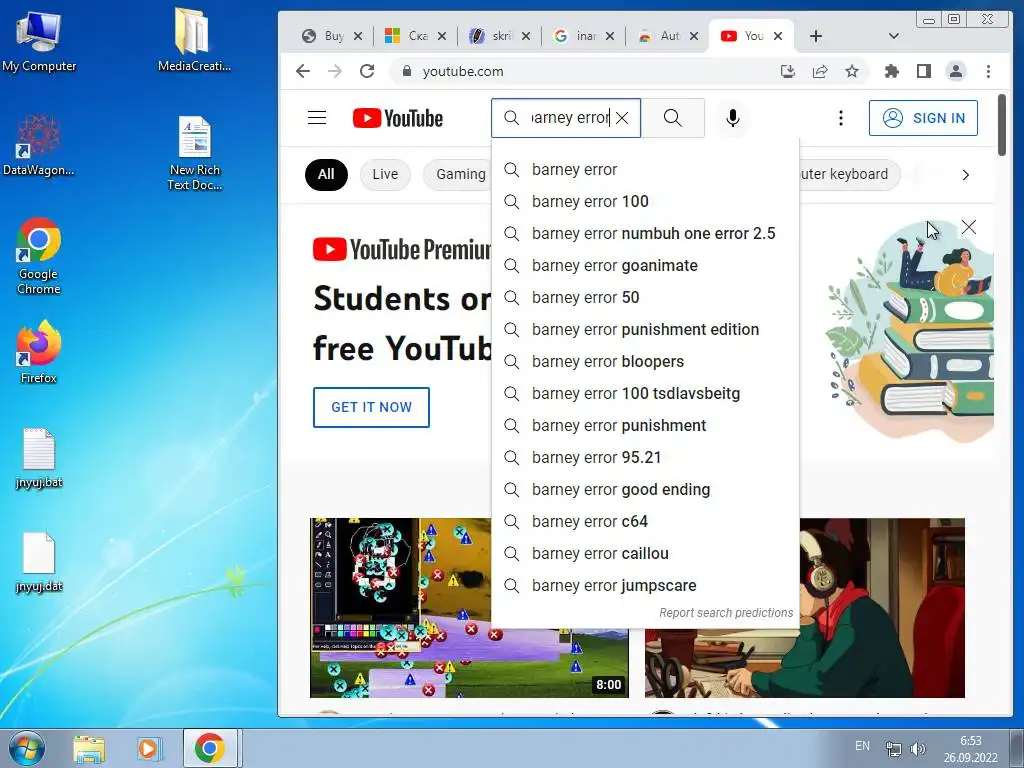Screen dimensions: 1024x768
Task: Select the 'Live' filter chip
Action: 385,174
